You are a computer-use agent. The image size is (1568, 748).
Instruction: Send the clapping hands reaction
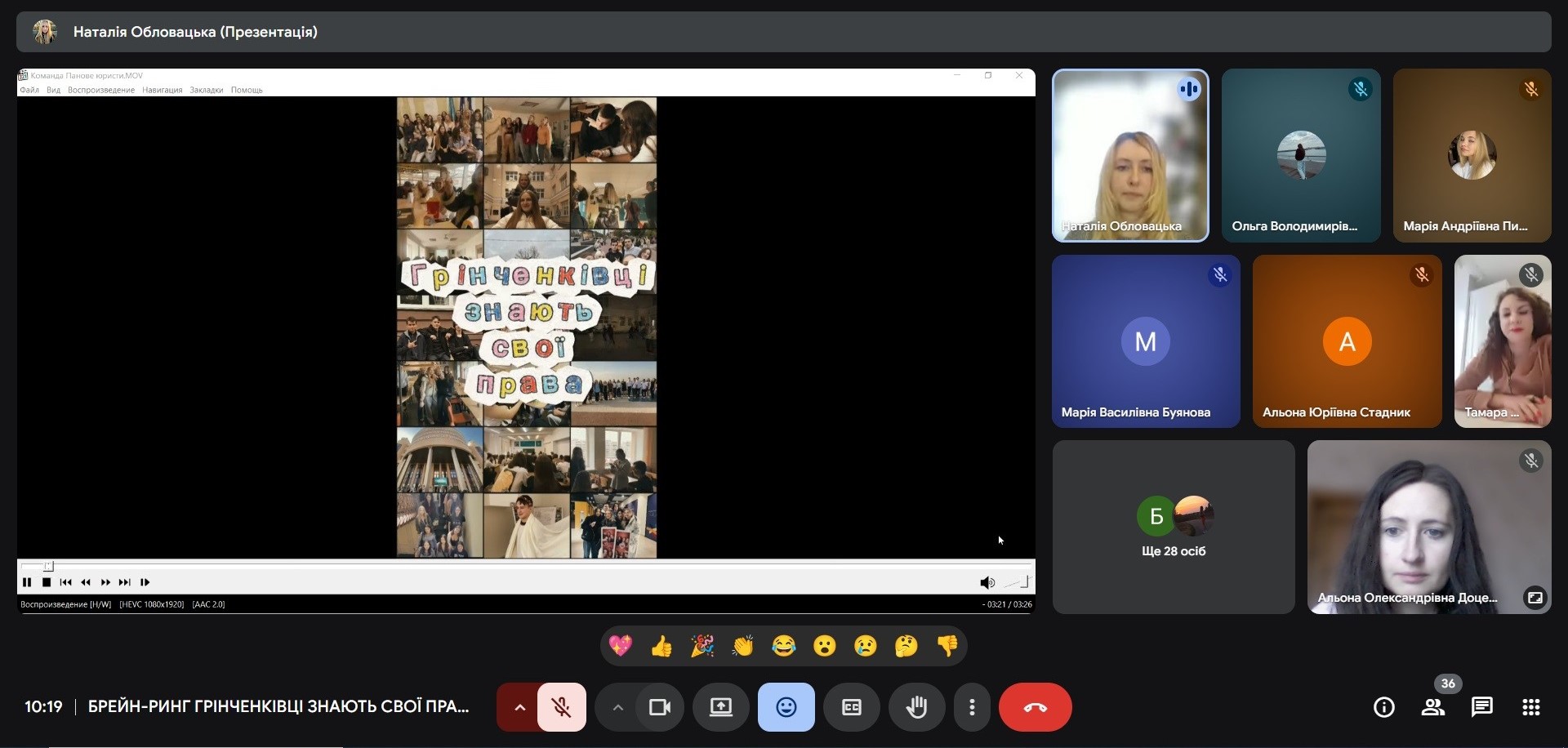[x=743, y=646]
